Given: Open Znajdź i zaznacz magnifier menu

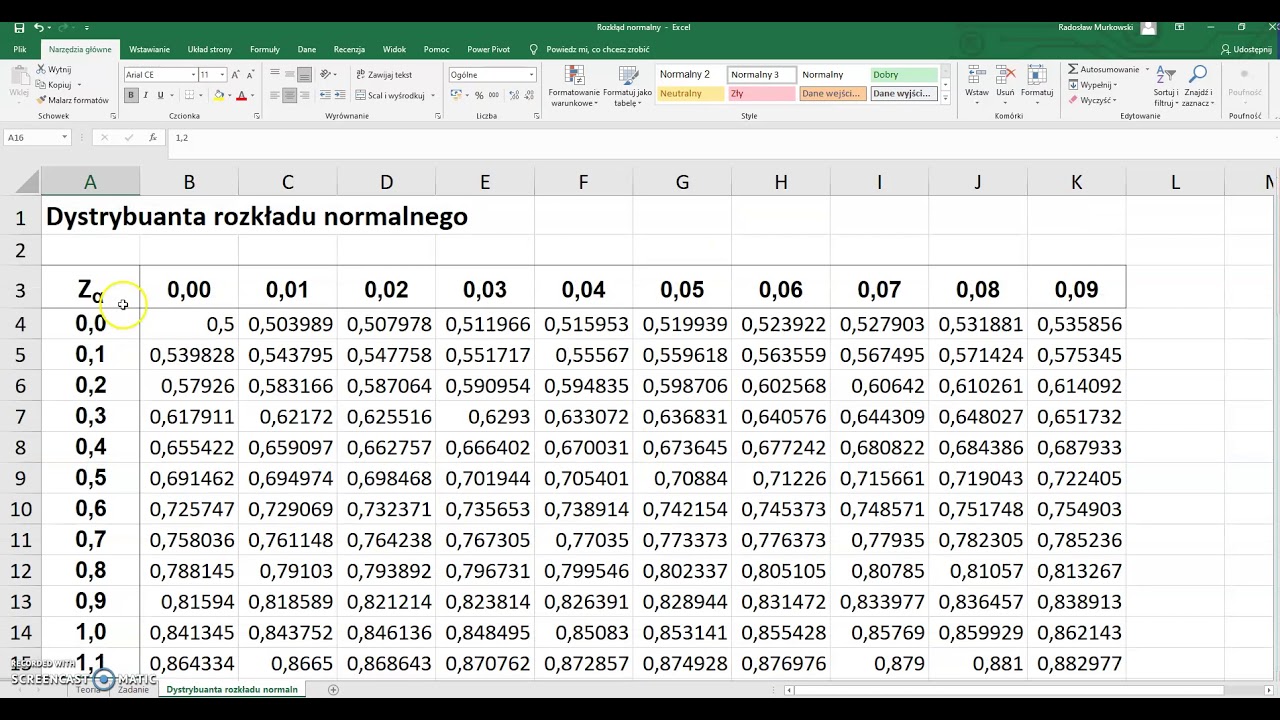Looking at the screenshot, I should pos(1198,86).
